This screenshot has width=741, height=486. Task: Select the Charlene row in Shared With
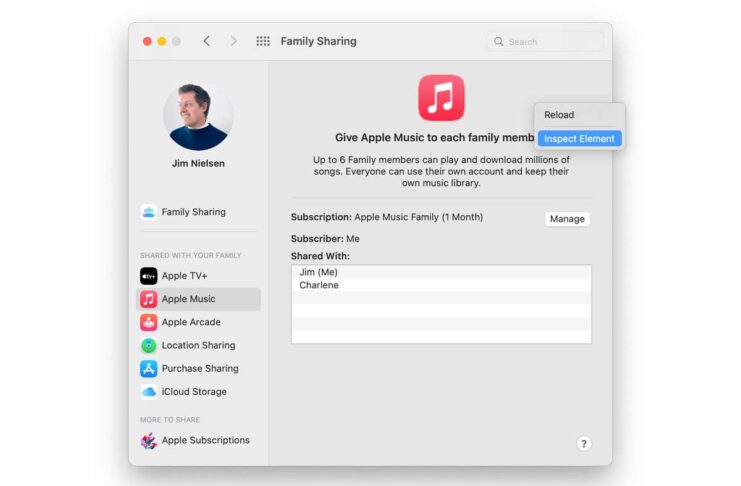(441, 285)
